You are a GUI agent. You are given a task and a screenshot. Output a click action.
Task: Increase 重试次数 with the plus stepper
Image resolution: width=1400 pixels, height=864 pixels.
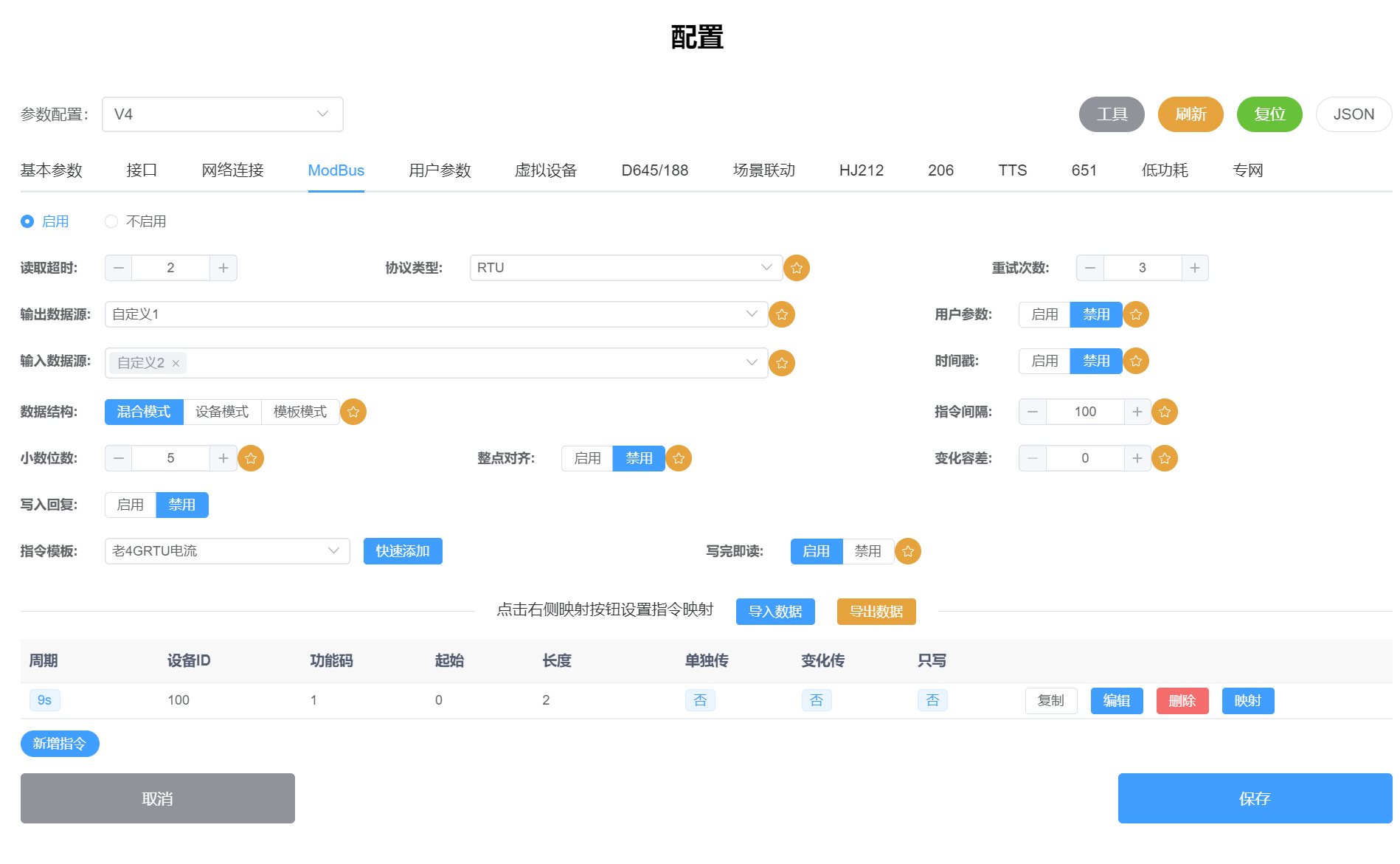coord(1195,268)
